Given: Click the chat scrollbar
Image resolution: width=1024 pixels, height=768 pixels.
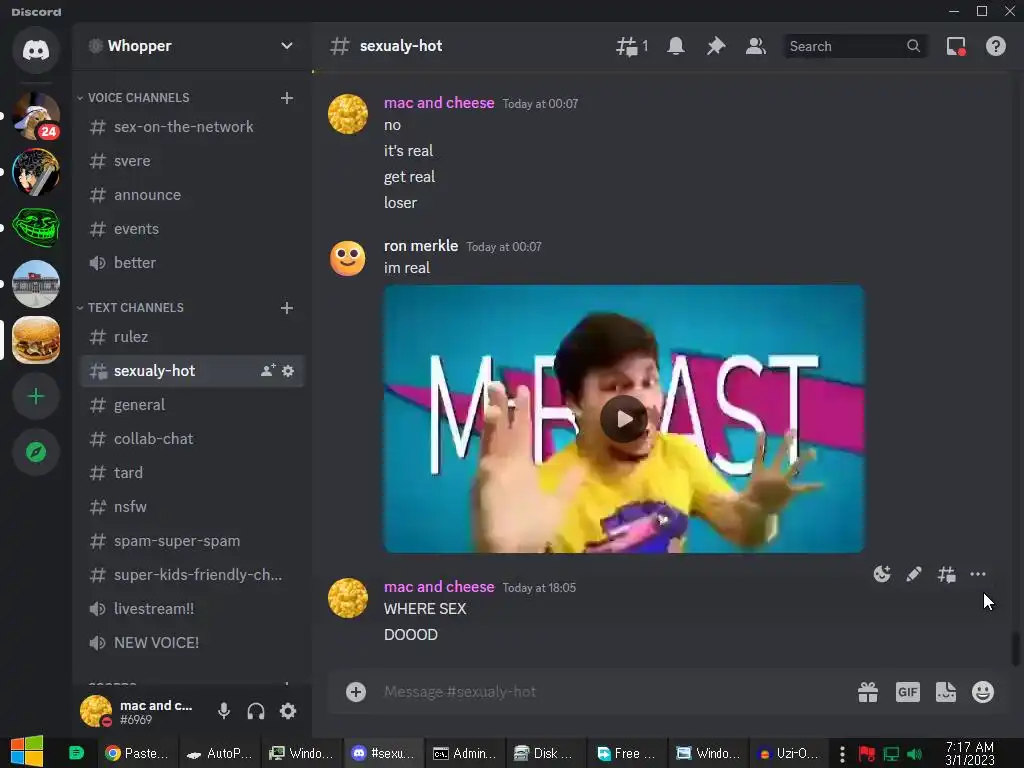Looking at the screenshot, I should tap(1014, 649).
